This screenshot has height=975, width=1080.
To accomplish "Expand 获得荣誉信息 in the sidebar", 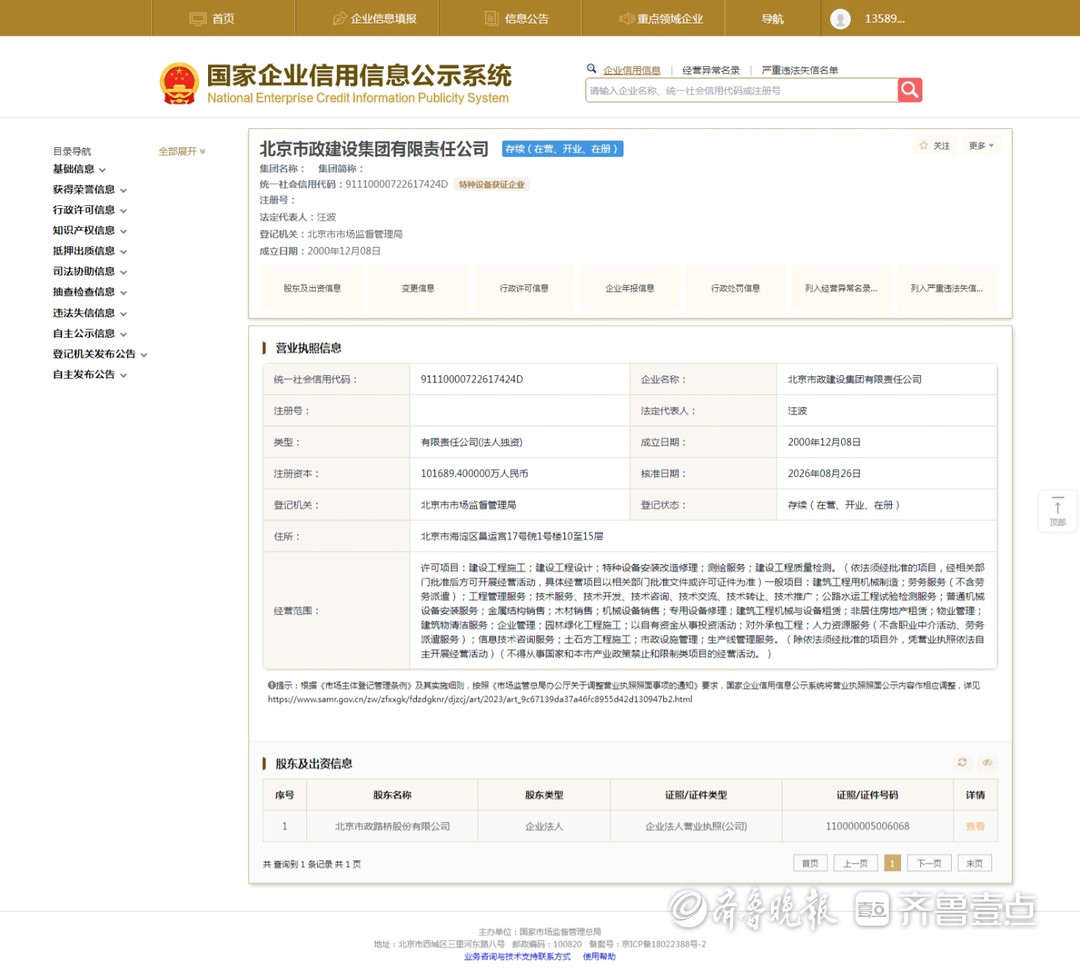I will 90,189.
